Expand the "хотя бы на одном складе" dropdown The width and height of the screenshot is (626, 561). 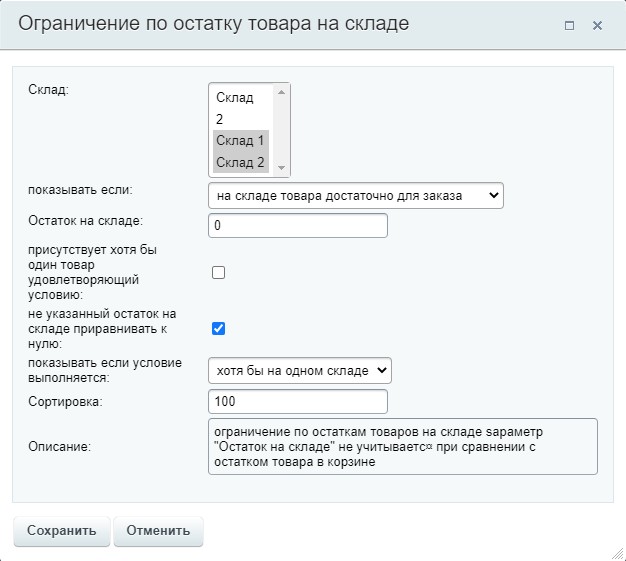coord(299,370)
